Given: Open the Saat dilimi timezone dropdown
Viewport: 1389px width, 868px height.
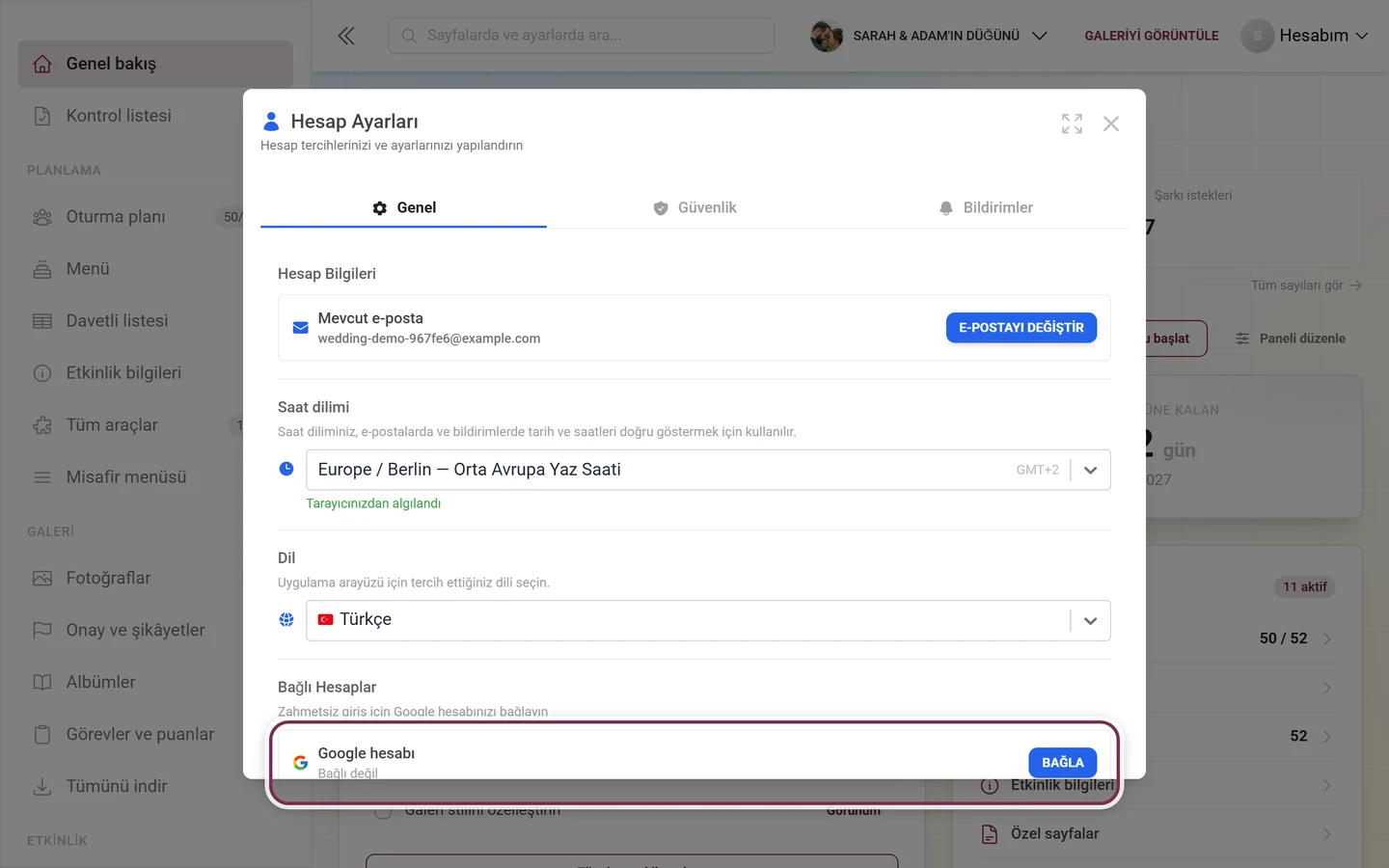Looking at the screenshot, I should pyautogui.click(x=708, y=470).
